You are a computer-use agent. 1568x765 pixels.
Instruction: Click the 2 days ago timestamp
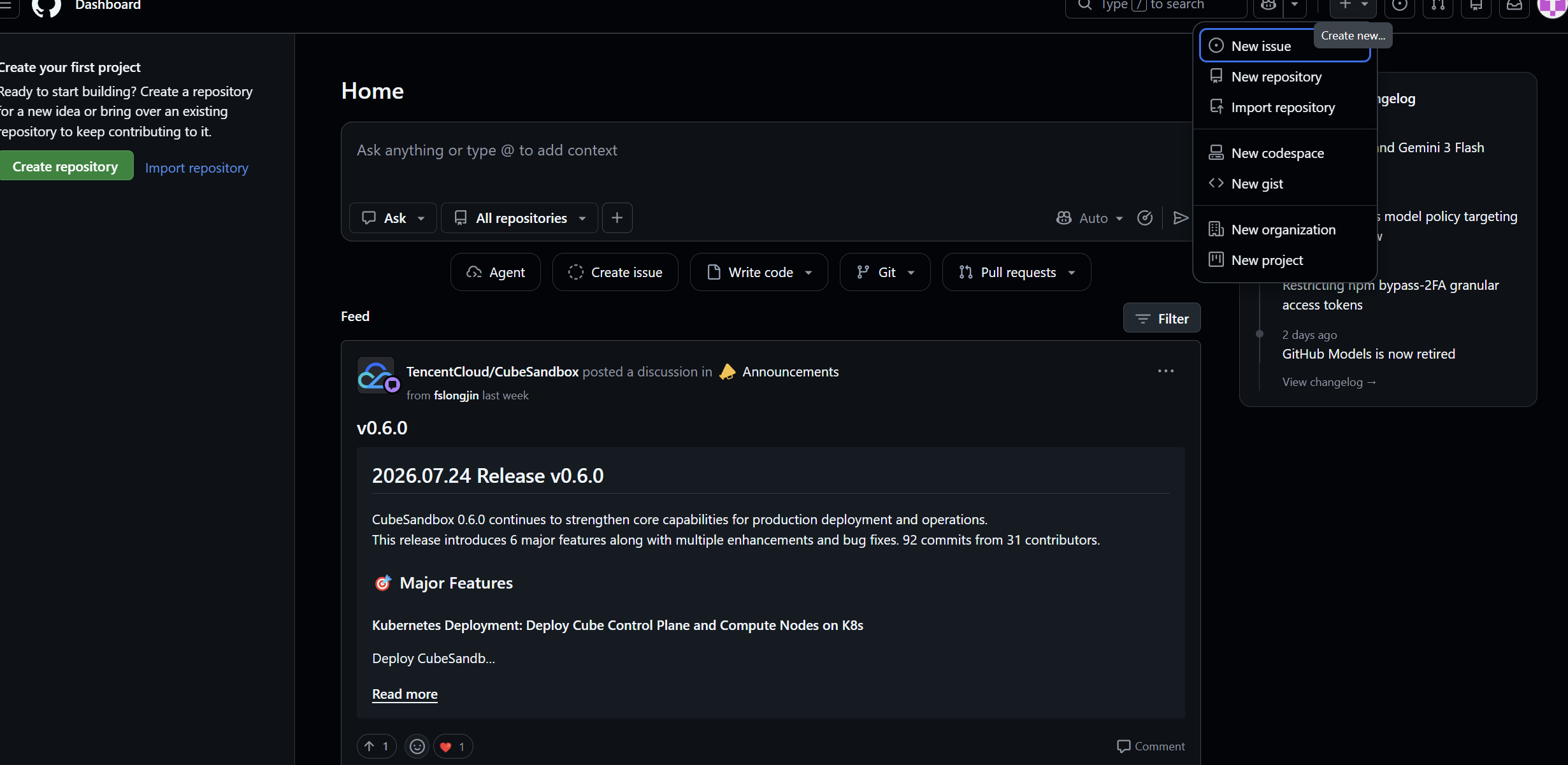(x=1310, y=335)
